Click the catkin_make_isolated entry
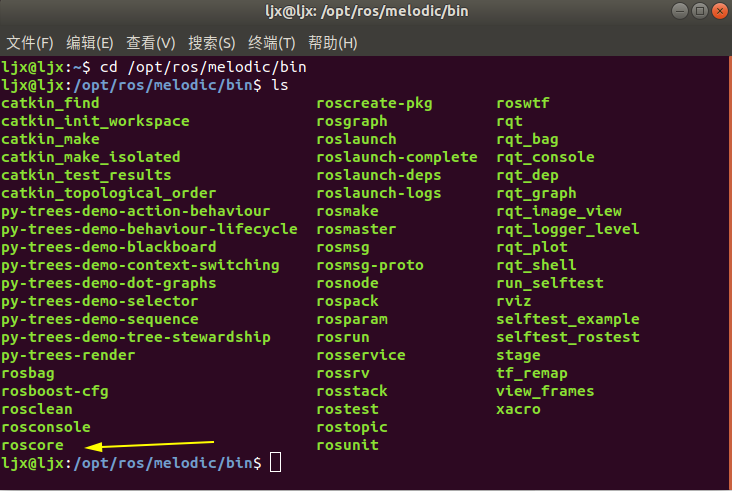This screenshot has width=732, height=491. [91, 157]
